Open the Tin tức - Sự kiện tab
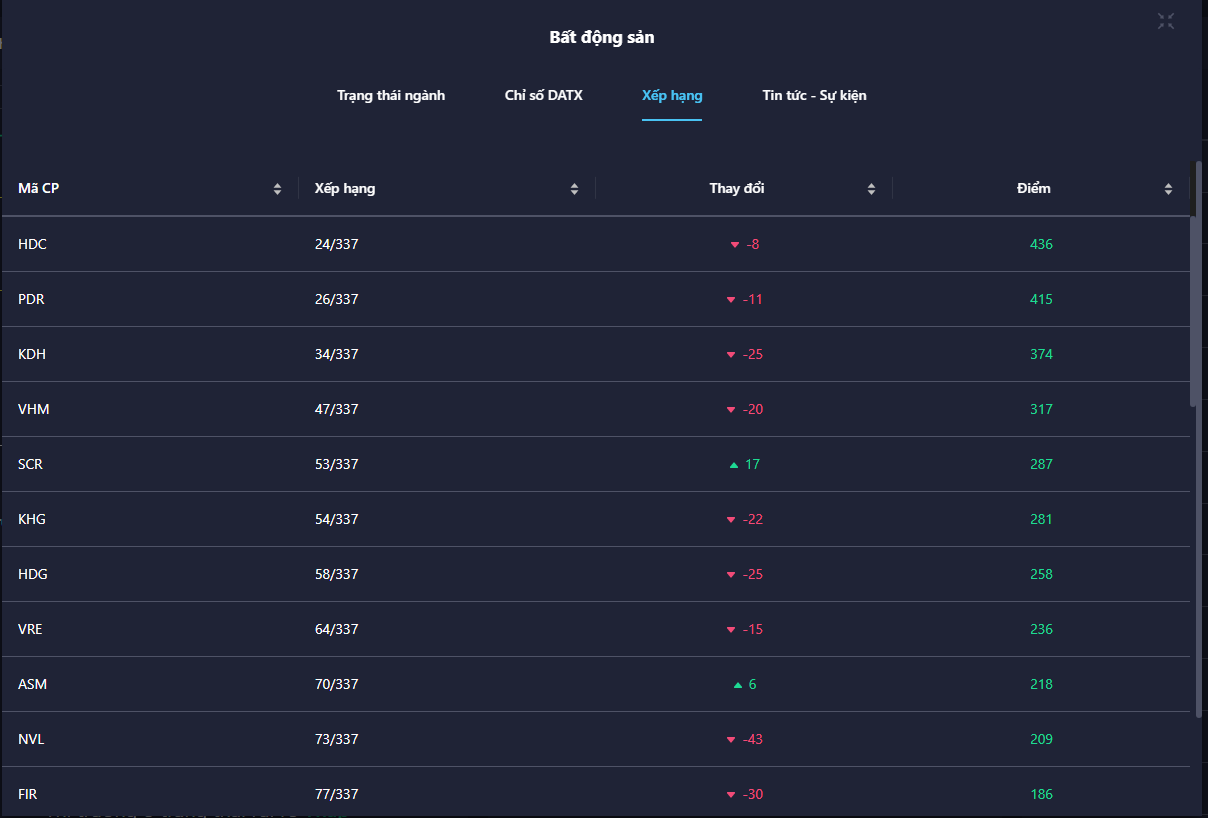Image resolution: width=1208 pixels, height=818 pixels. coord(814,96)
